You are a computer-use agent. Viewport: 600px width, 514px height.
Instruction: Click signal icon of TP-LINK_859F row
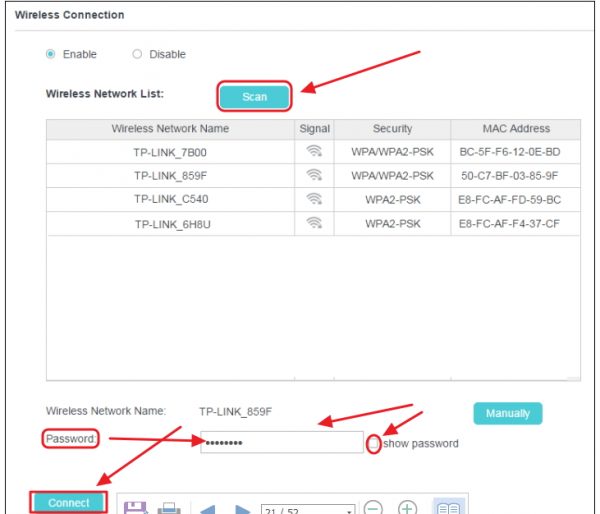pos(314,175)
